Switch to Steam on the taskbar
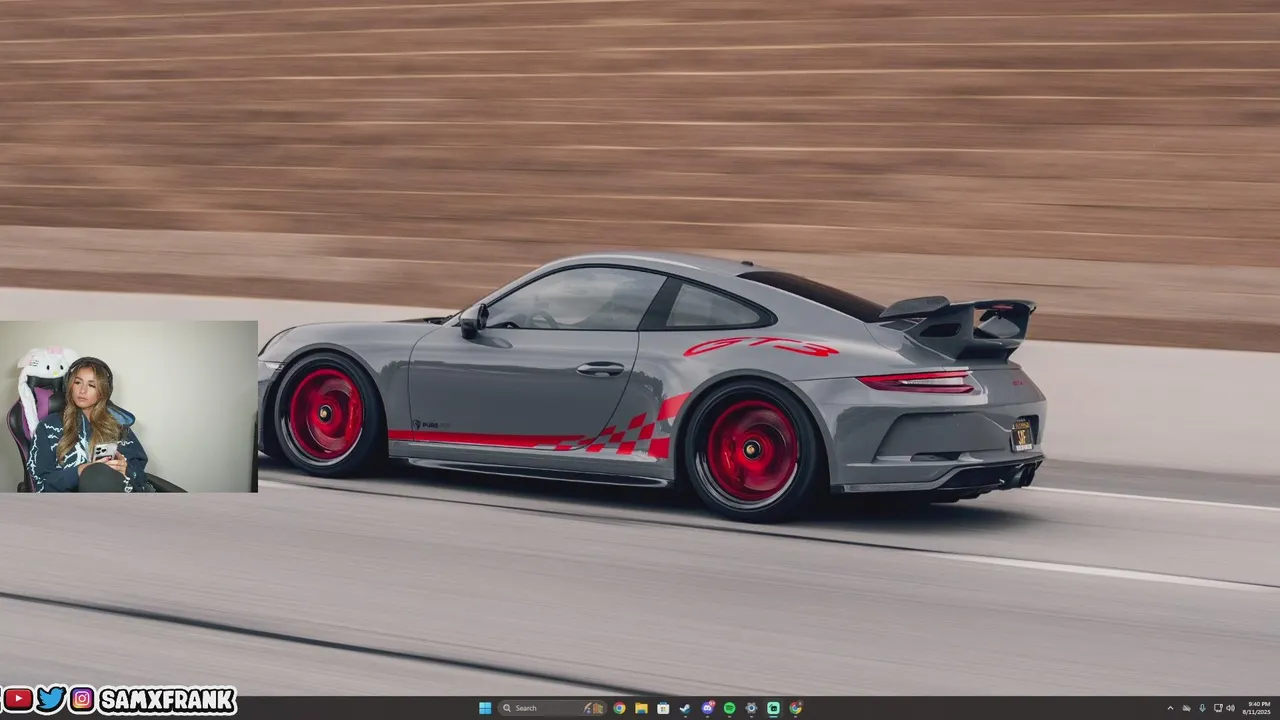Image resolution: width=1280 pixels, height=720 pixels. pyautogui.click(x=685, y=708)
